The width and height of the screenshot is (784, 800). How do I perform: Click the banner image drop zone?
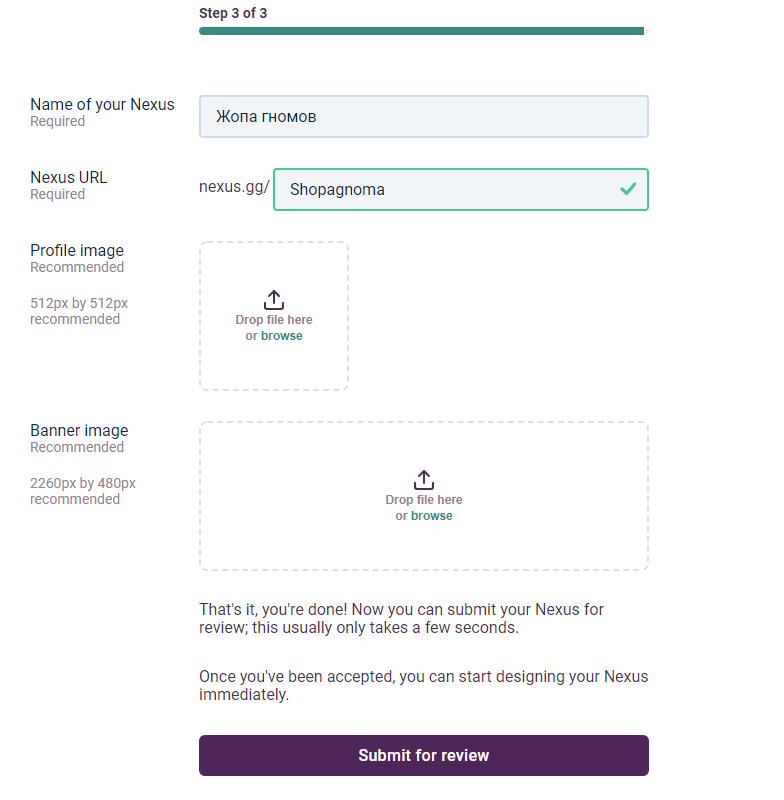(424, 496)
